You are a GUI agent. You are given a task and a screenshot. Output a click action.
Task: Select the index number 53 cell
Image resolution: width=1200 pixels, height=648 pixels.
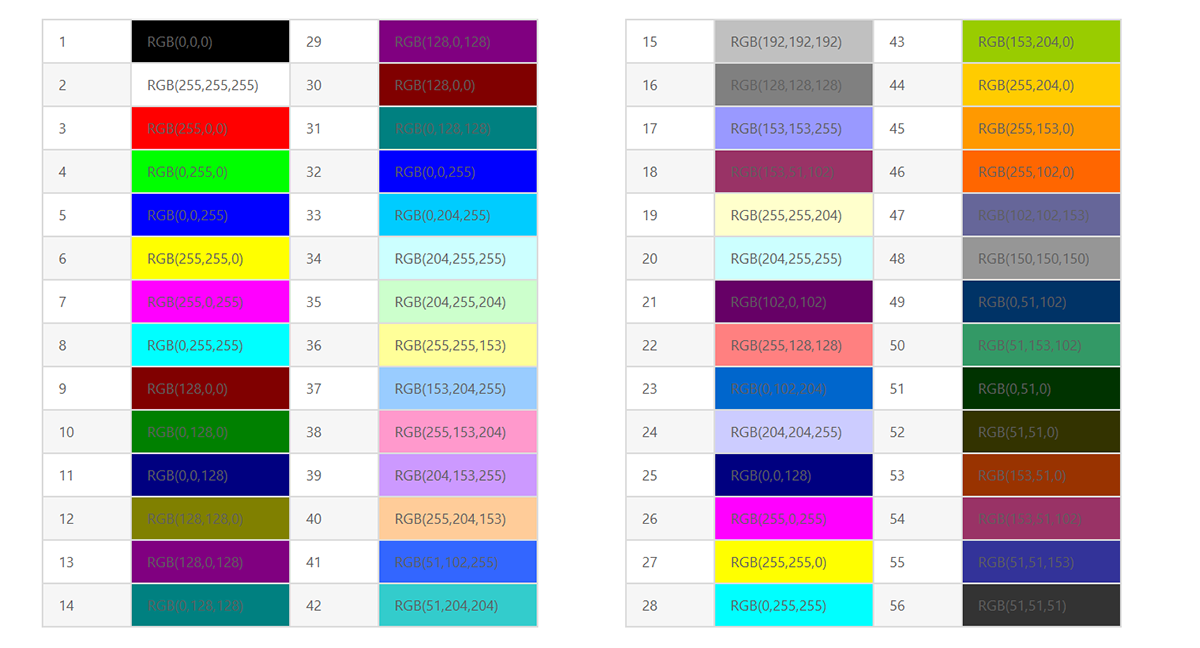[918, 475]
